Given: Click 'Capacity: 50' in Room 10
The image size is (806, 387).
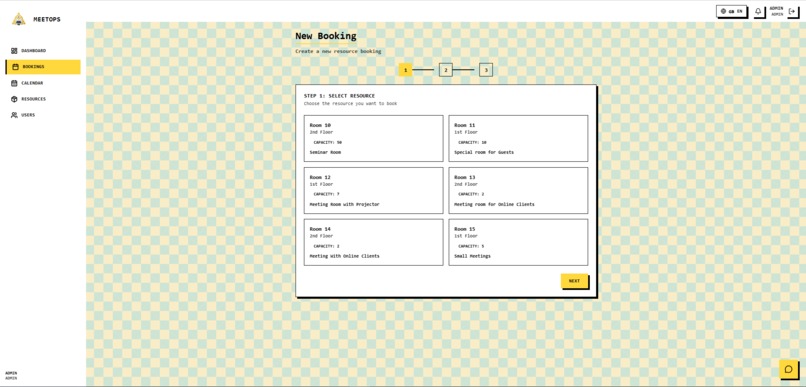Looking at the screenshot, I should click(327, 142).
